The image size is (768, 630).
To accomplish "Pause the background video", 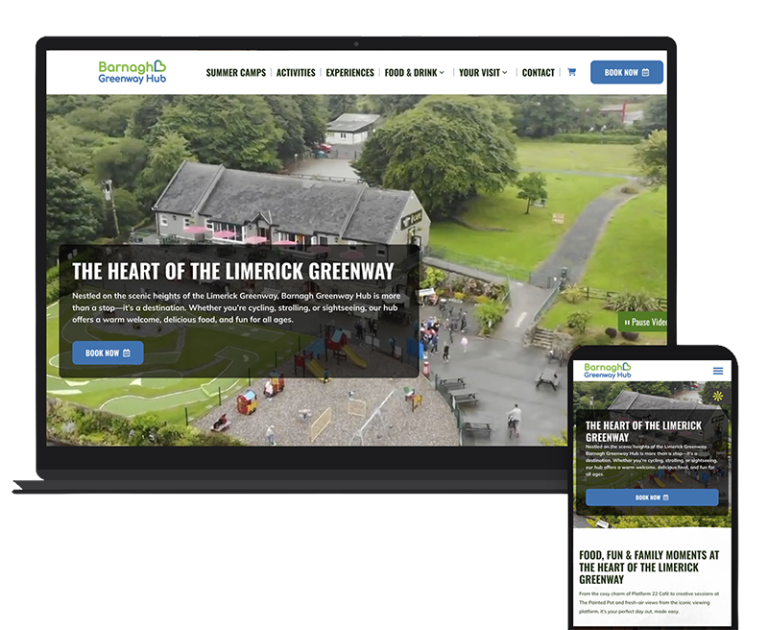I will [x=643, y=322].
